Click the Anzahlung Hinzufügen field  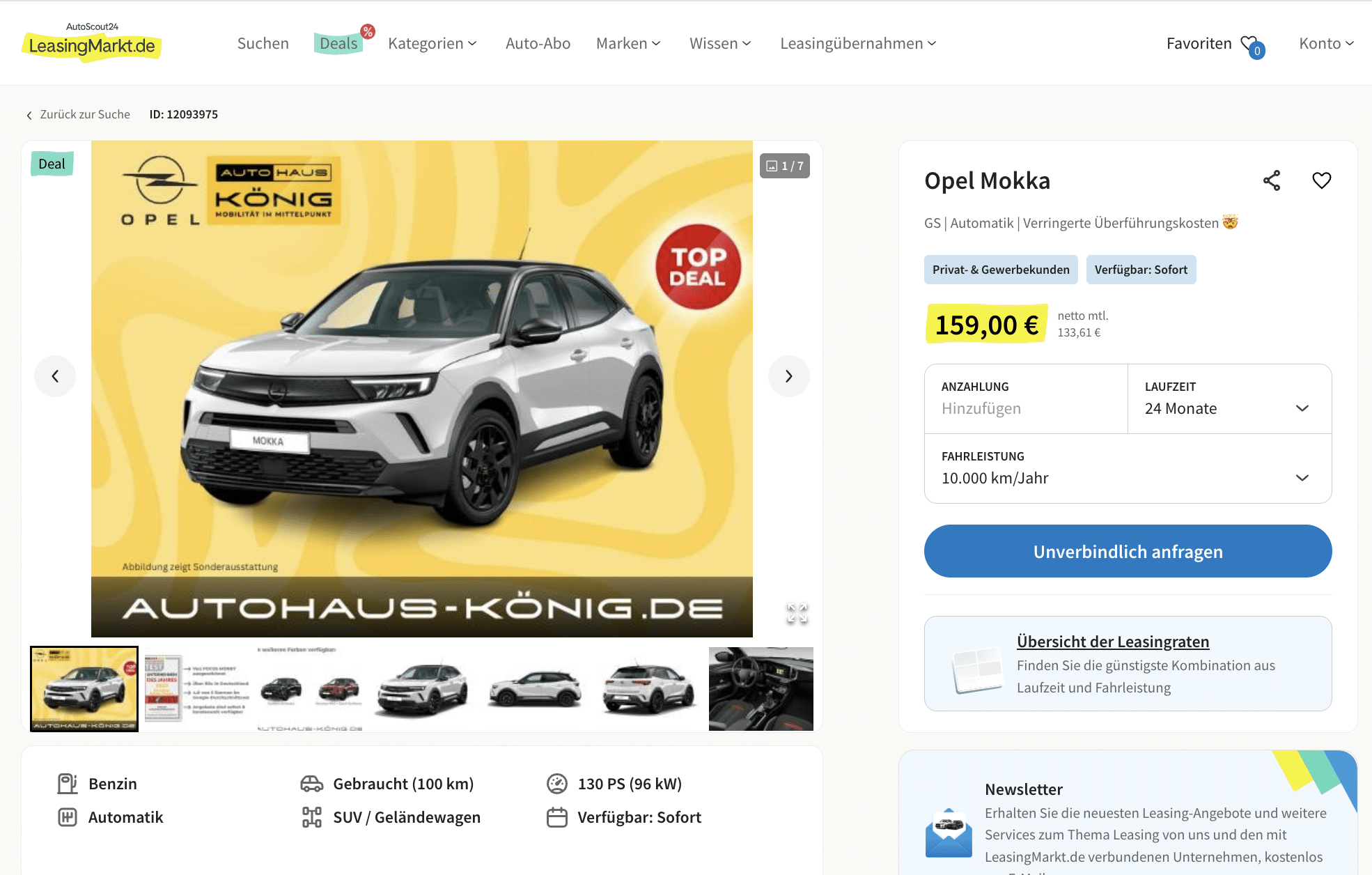1027,398
